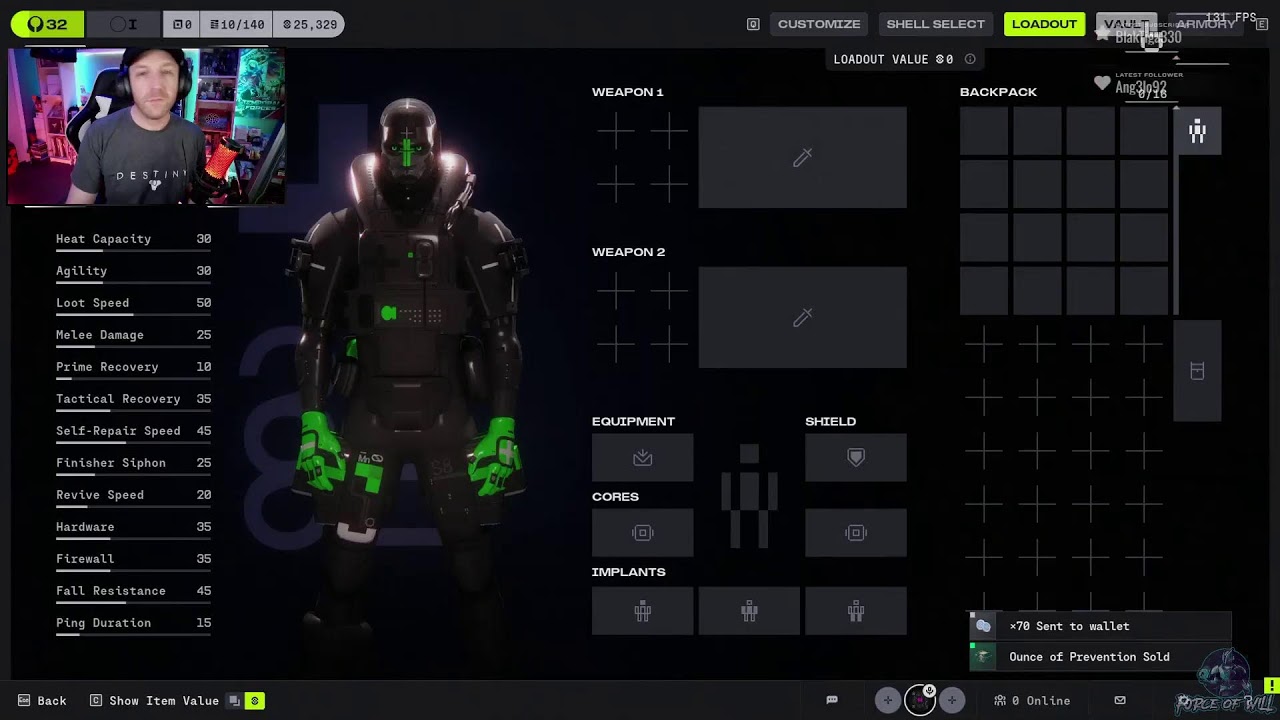Image resolution: width=1280 pixels, height=720 pixels.
Task: Open the mail envelope icon
Action: click(x=1120, y=700)
